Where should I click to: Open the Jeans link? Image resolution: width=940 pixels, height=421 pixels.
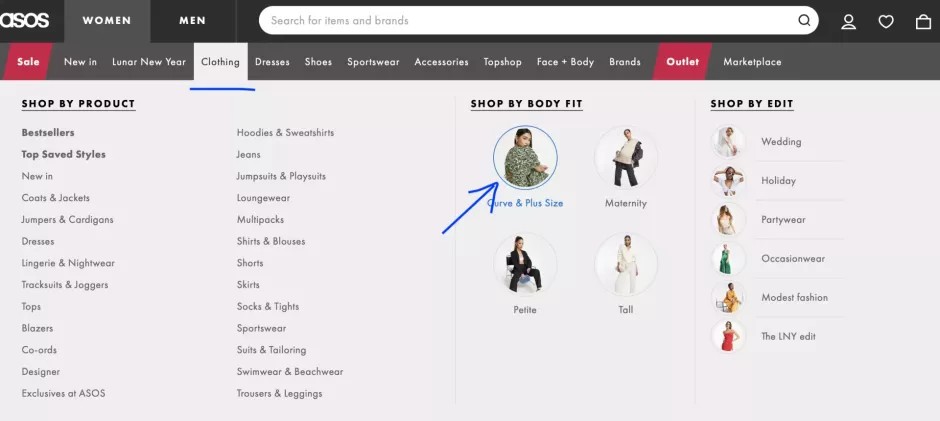click(x=248, y=154)
